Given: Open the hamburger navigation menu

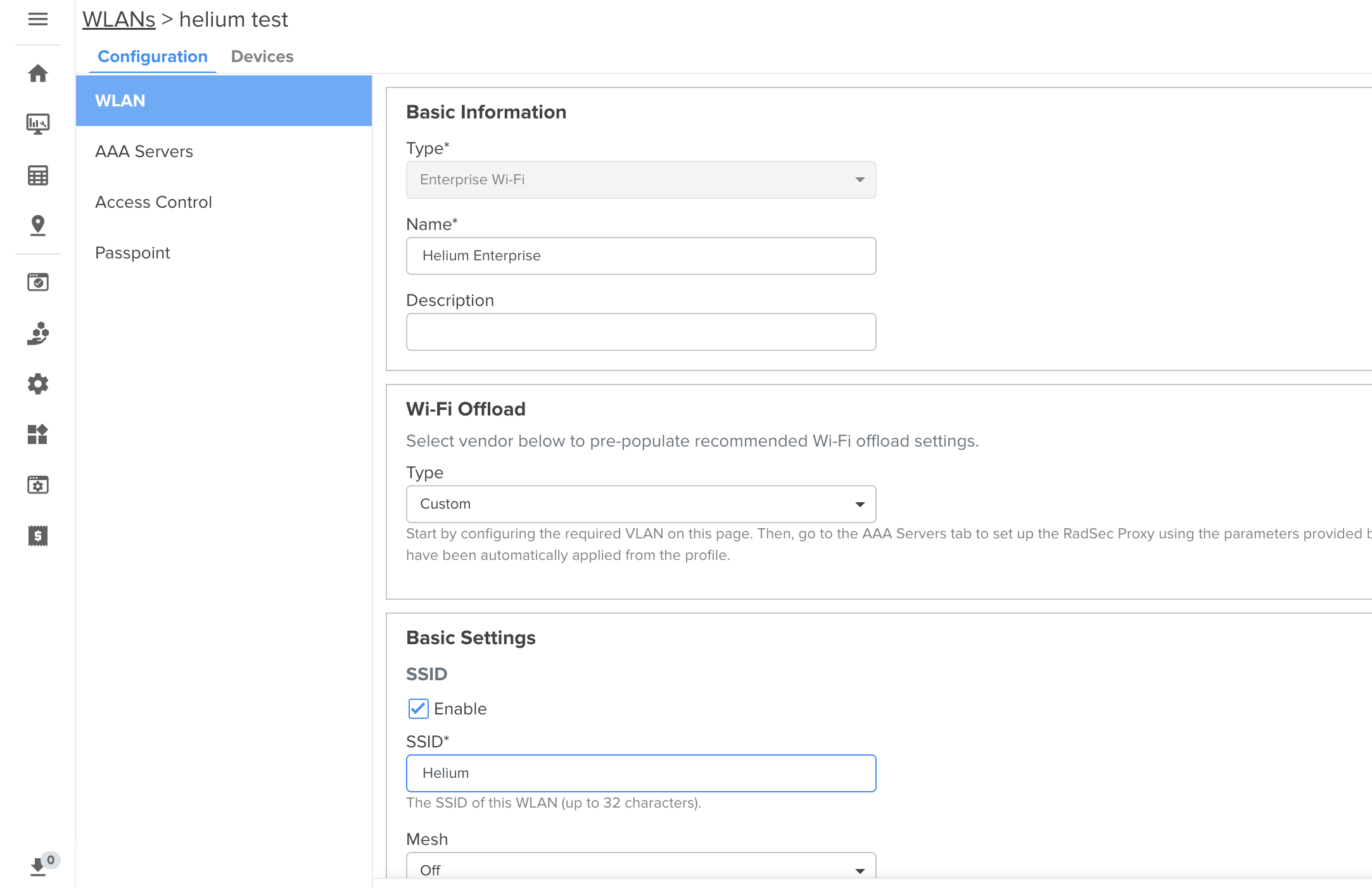Looking at the screenshot, I should click(x=38, y=19).
